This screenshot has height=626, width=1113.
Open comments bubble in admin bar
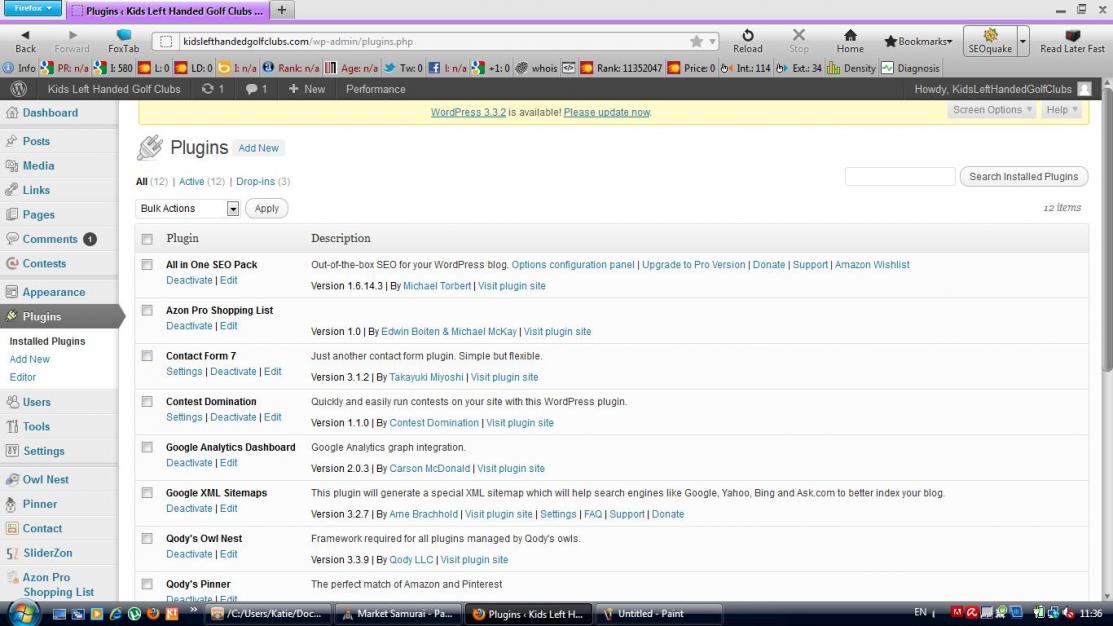(x=251, y=89)
